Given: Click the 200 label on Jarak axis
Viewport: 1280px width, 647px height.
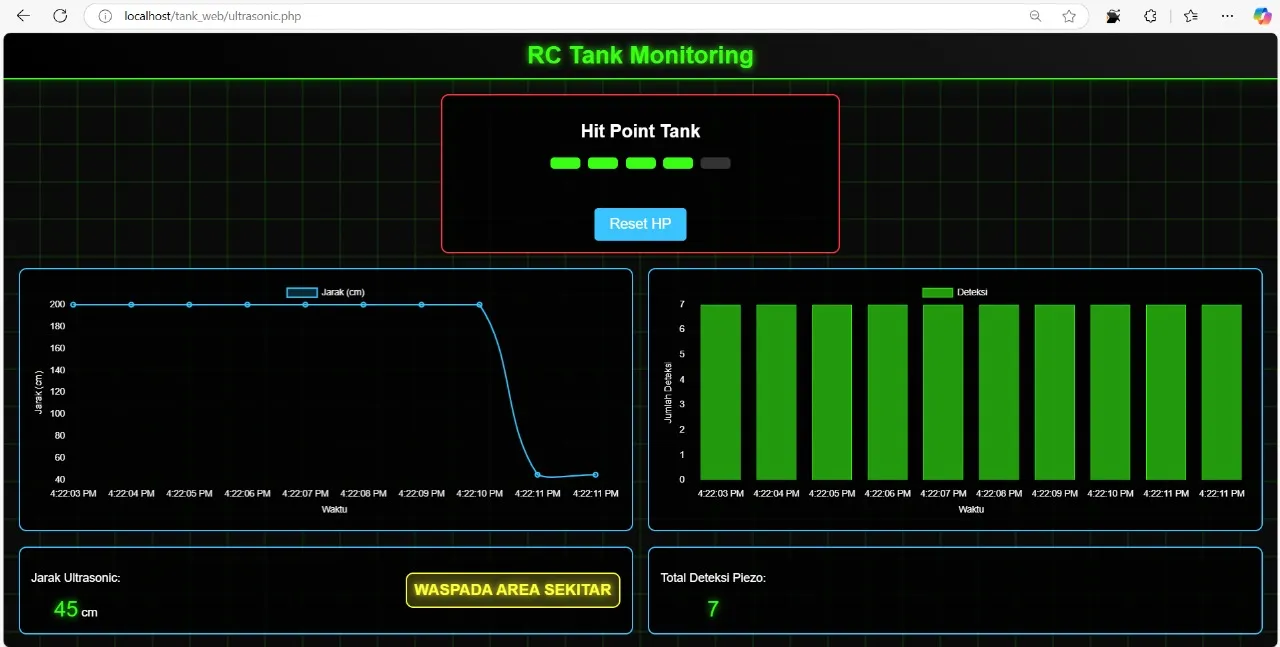Looking at the screenshot, I should 57,304.
